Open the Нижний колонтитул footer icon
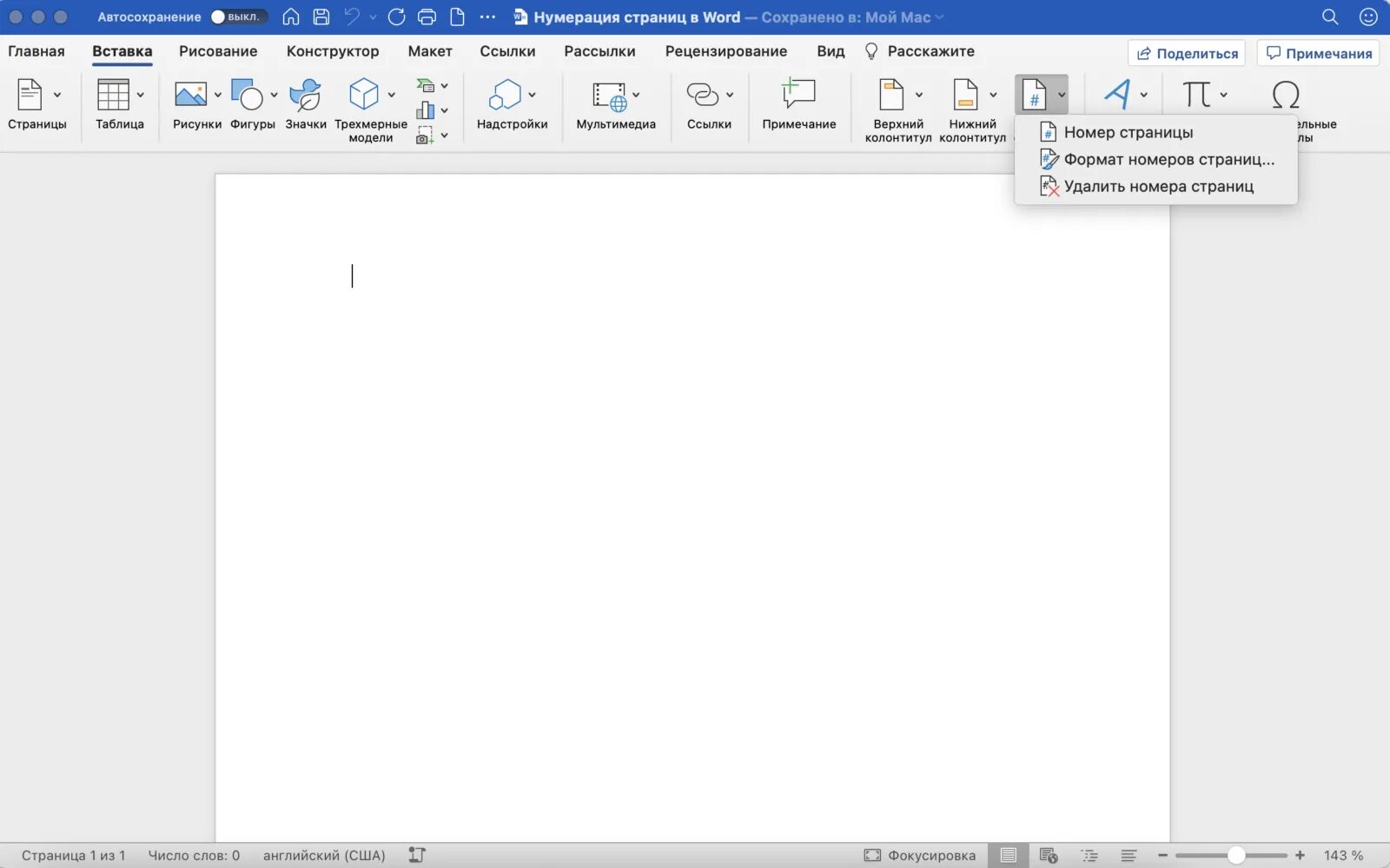1390x868 pixels. pyautogui.click(x=965, y=94)
